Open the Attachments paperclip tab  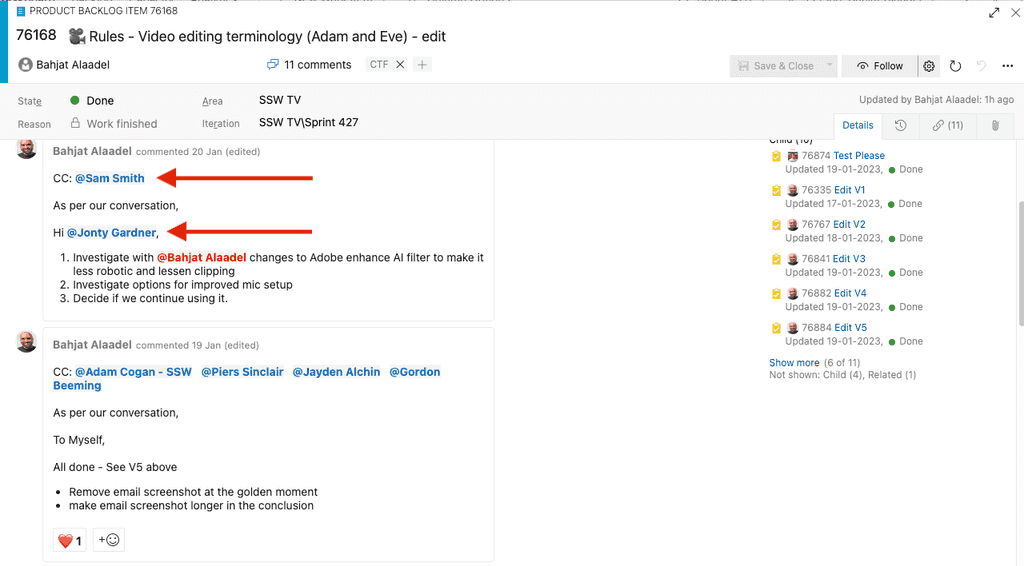(995, 126)
